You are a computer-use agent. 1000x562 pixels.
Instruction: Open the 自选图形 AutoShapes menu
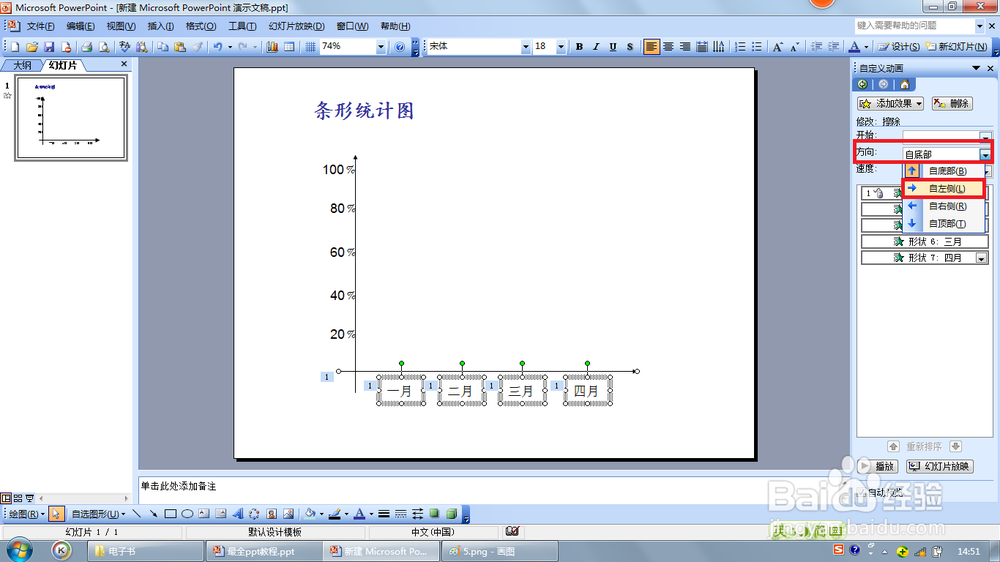(x=98, y=514)
